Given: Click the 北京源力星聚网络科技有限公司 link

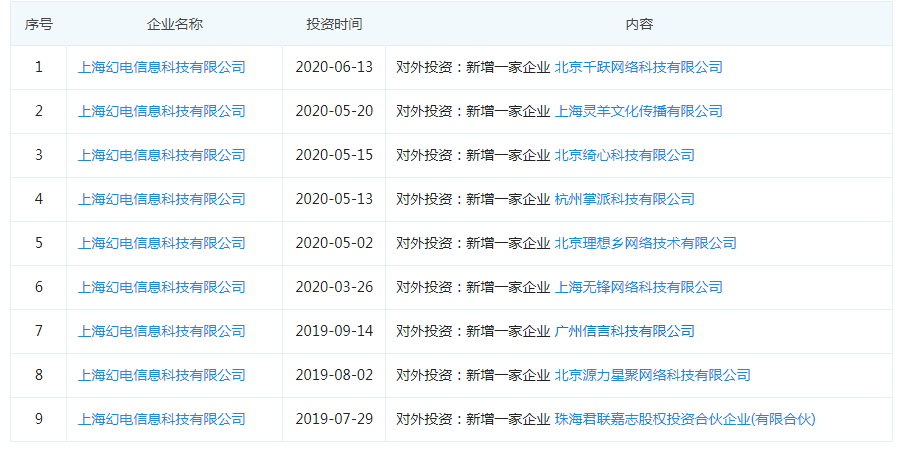Looking at the screenshot, I should pyautogui.click(x=652, y=375).
